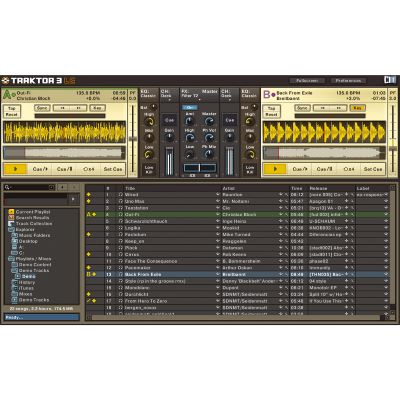Image resolution: width=400 pixels, height=400 pixels.
Task: Open the Preferences button
Action: [348, 80]
